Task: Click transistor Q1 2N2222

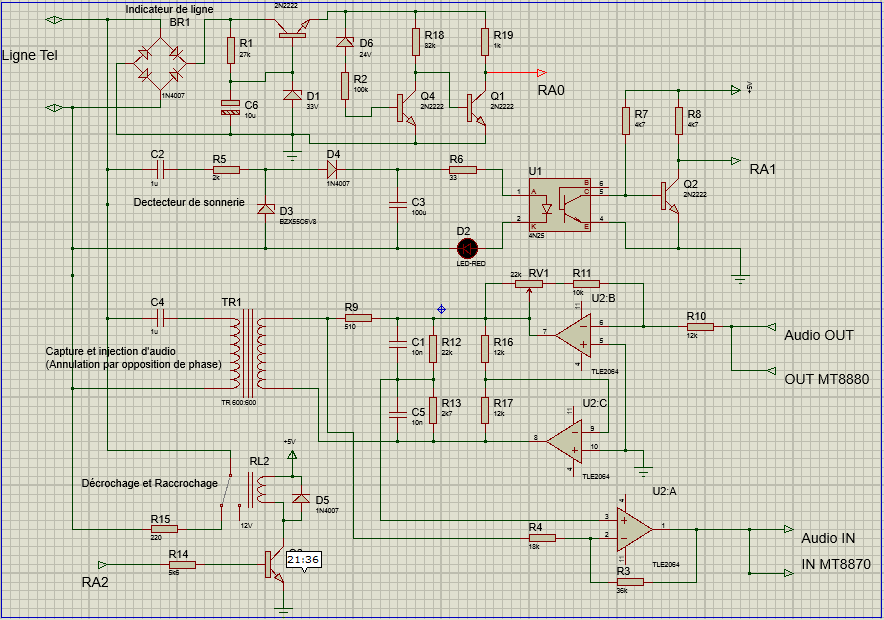Action: (476, 108)
